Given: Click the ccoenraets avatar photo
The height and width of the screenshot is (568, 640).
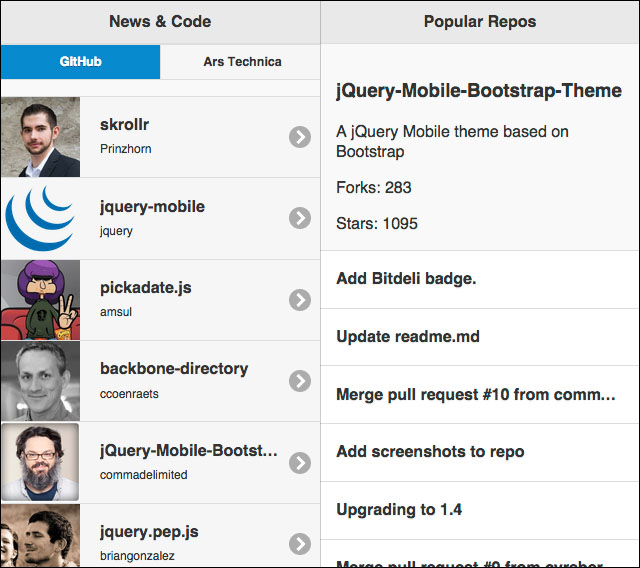Looking at the screenshot, I should 40,381.
